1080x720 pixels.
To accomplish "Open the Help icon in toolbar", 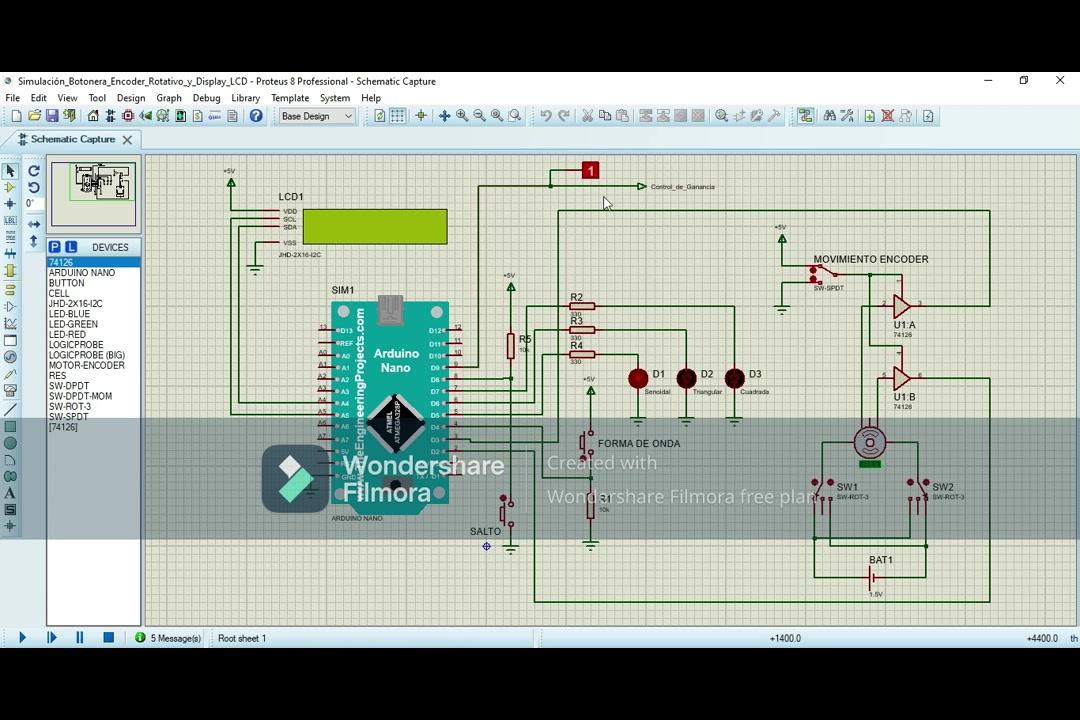I will (256, 116).
